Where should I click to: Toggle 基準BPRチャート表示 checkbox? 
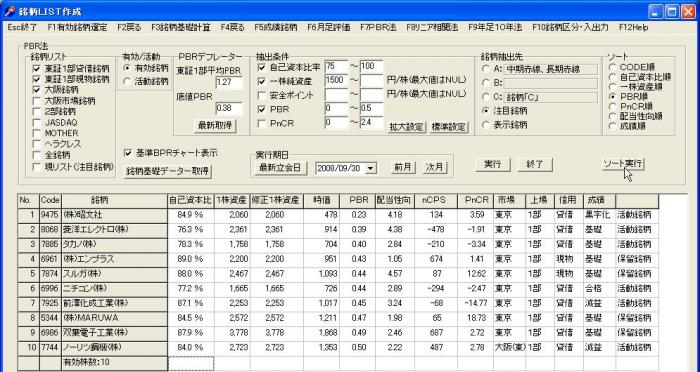(x=128, y=153)
